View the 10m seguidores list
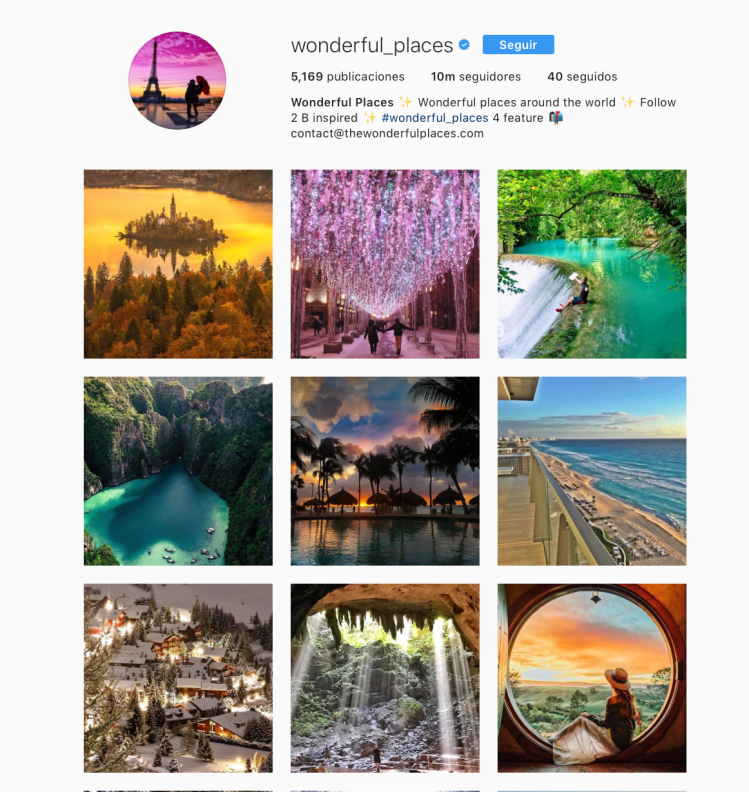The height and width of the screenshot is (792, 749). tap(475, 76)
